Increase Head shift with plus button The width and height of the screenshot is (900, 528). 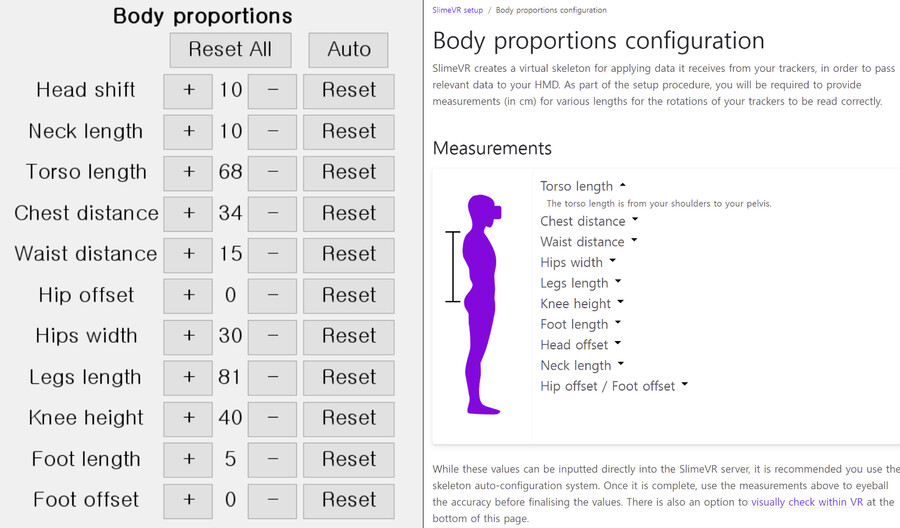point(188,91)
